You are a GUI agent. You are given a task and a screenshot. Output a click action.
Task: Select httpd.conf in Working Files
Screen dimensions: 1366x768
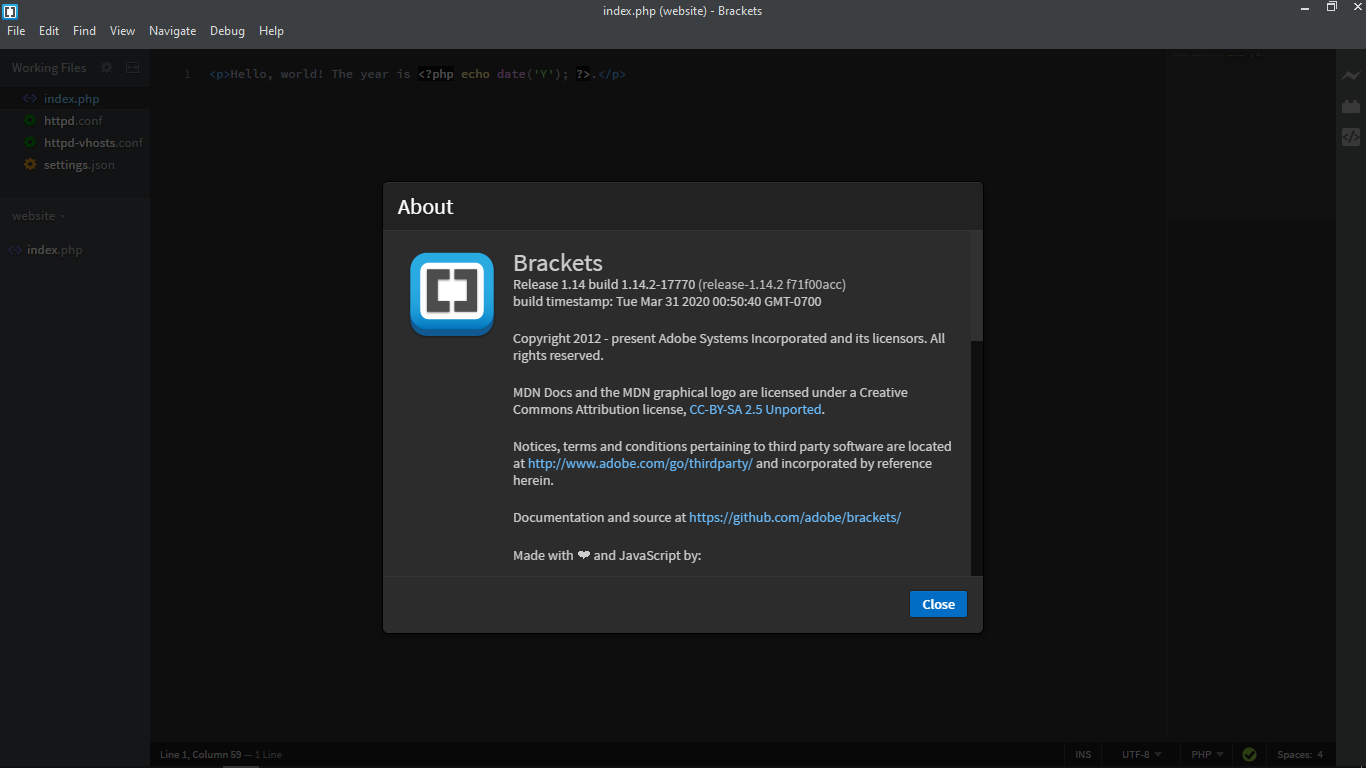(75, 121)
